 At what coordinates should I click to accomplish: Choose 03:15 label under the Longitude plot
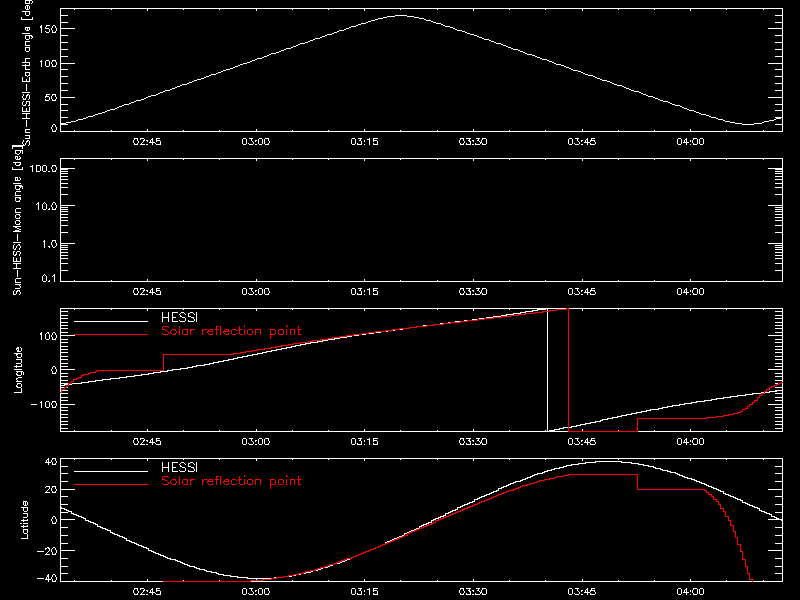click(x=364, y=442)
